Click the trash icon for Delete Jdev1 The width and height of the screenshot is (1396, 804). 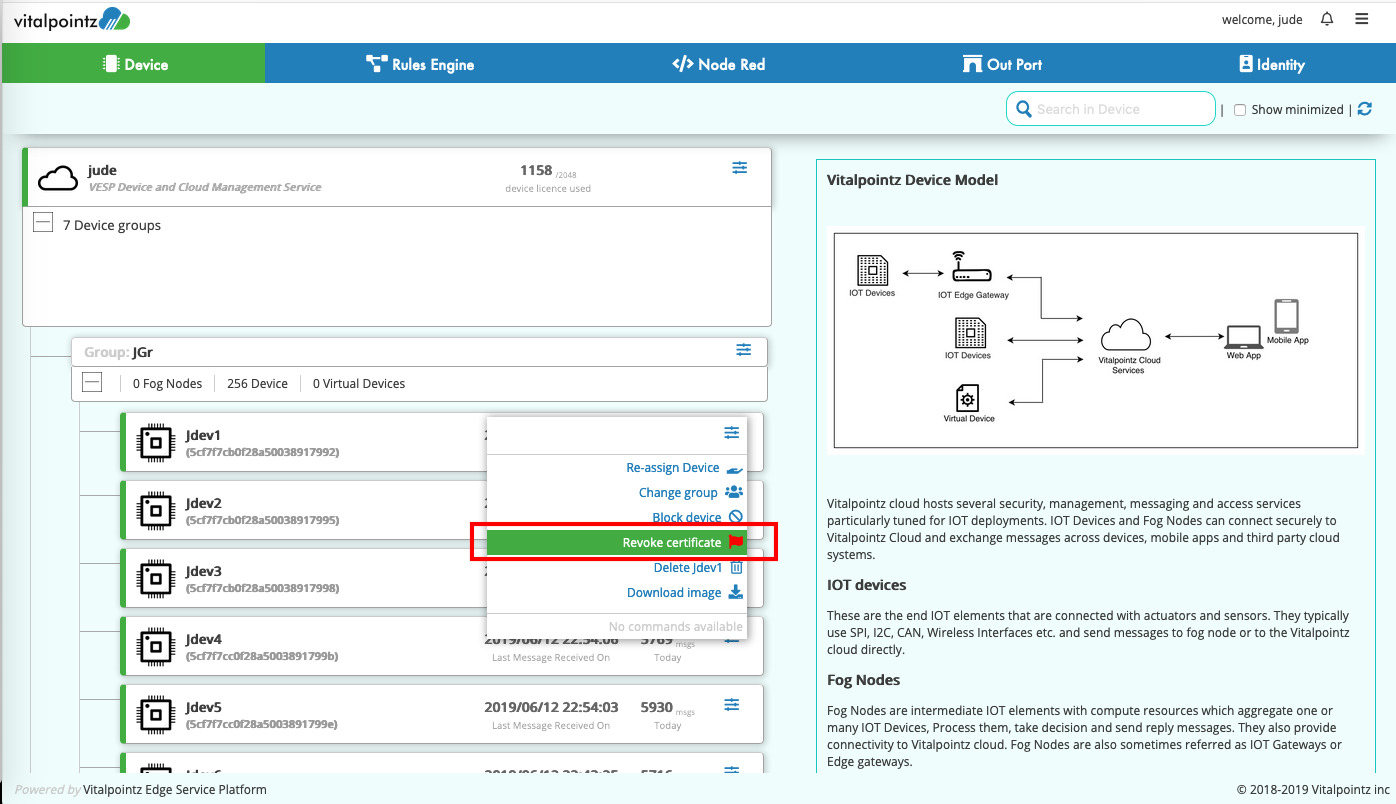pos(737,567)
